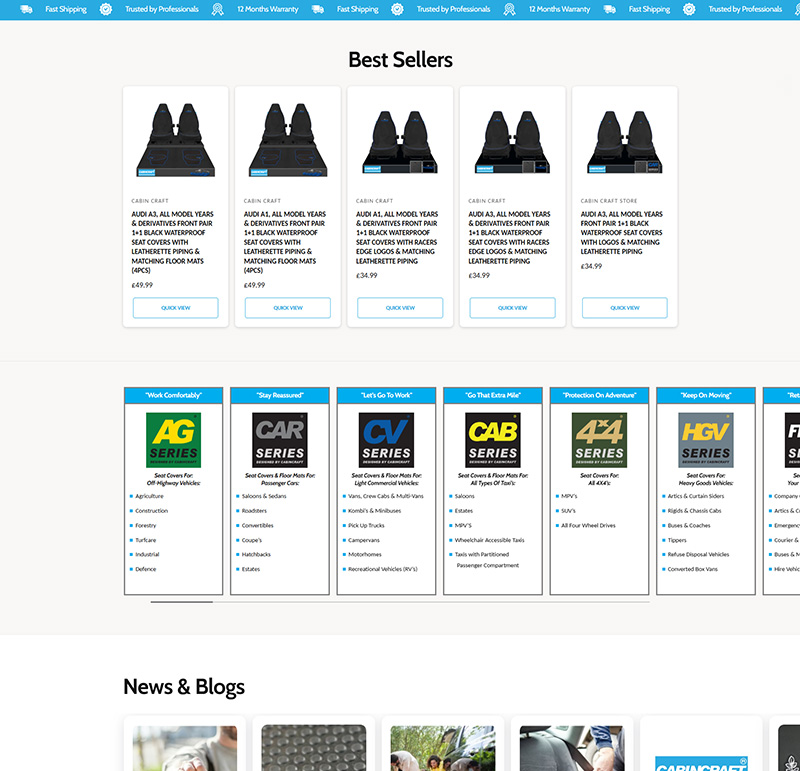Click "Forestry" in AG Series list
This screenshot has height=771, width=800.
(146, 526)
